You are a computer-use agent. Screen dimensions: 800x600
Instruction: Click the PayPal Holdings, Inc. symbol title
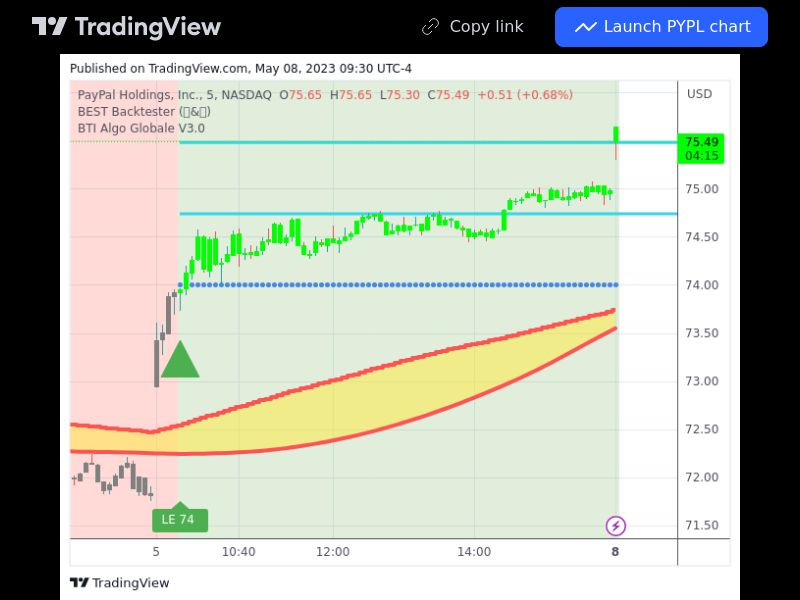coord(174,95)
